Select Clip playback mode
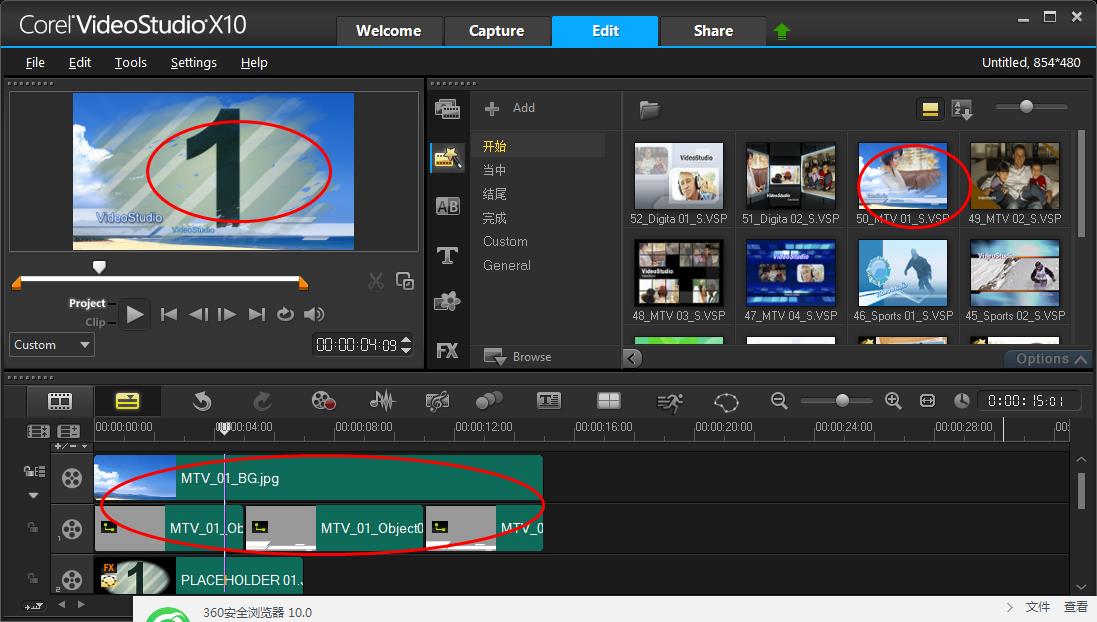 [95, 322]
